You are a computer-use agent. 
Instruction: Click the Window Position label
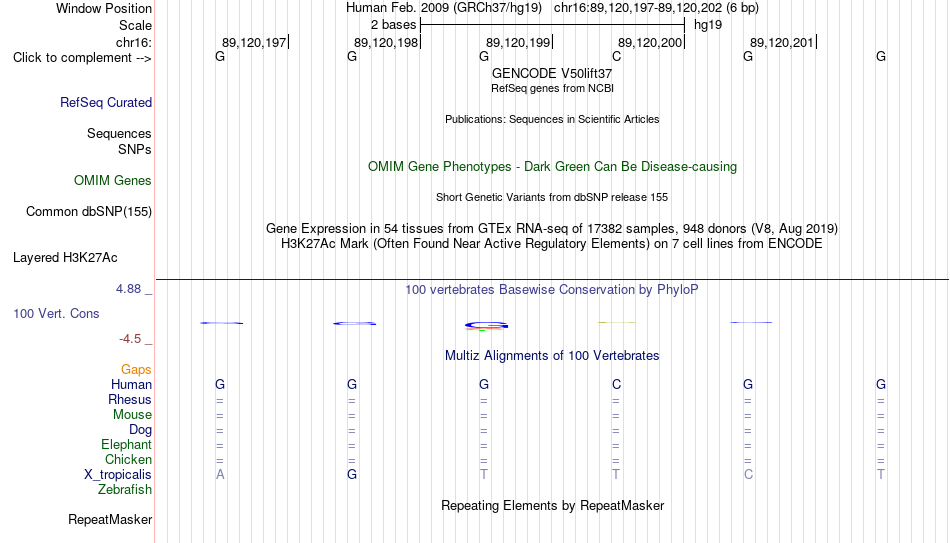coord(104,8)
